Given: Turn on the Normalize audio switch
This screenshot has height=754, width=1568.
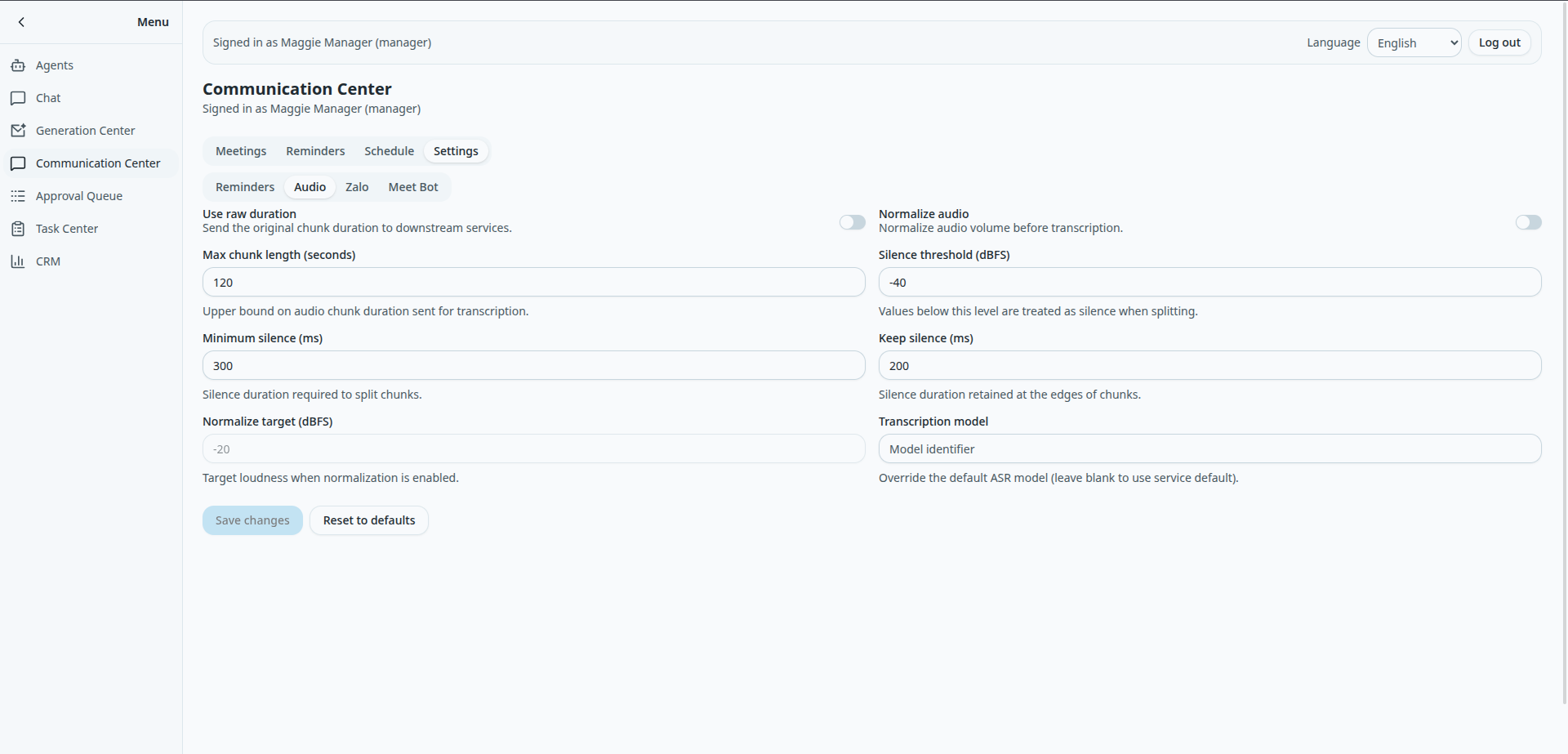Looking at the screenshot, I should click(x=1528, y=222).
